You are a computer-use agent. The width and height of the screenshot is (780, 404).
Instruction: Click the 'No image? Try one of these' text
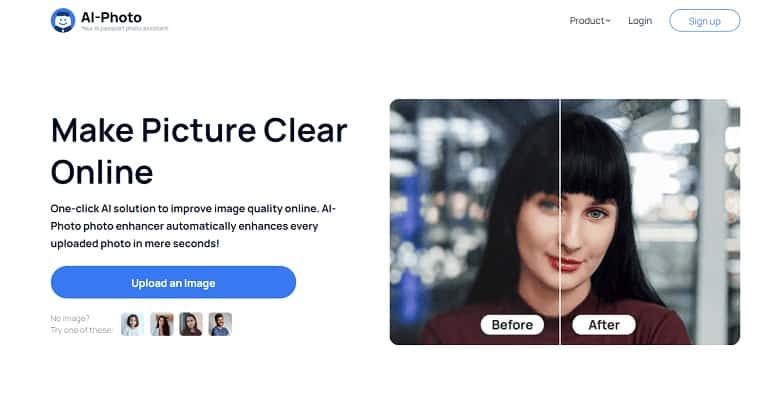[x=81, y=324]
